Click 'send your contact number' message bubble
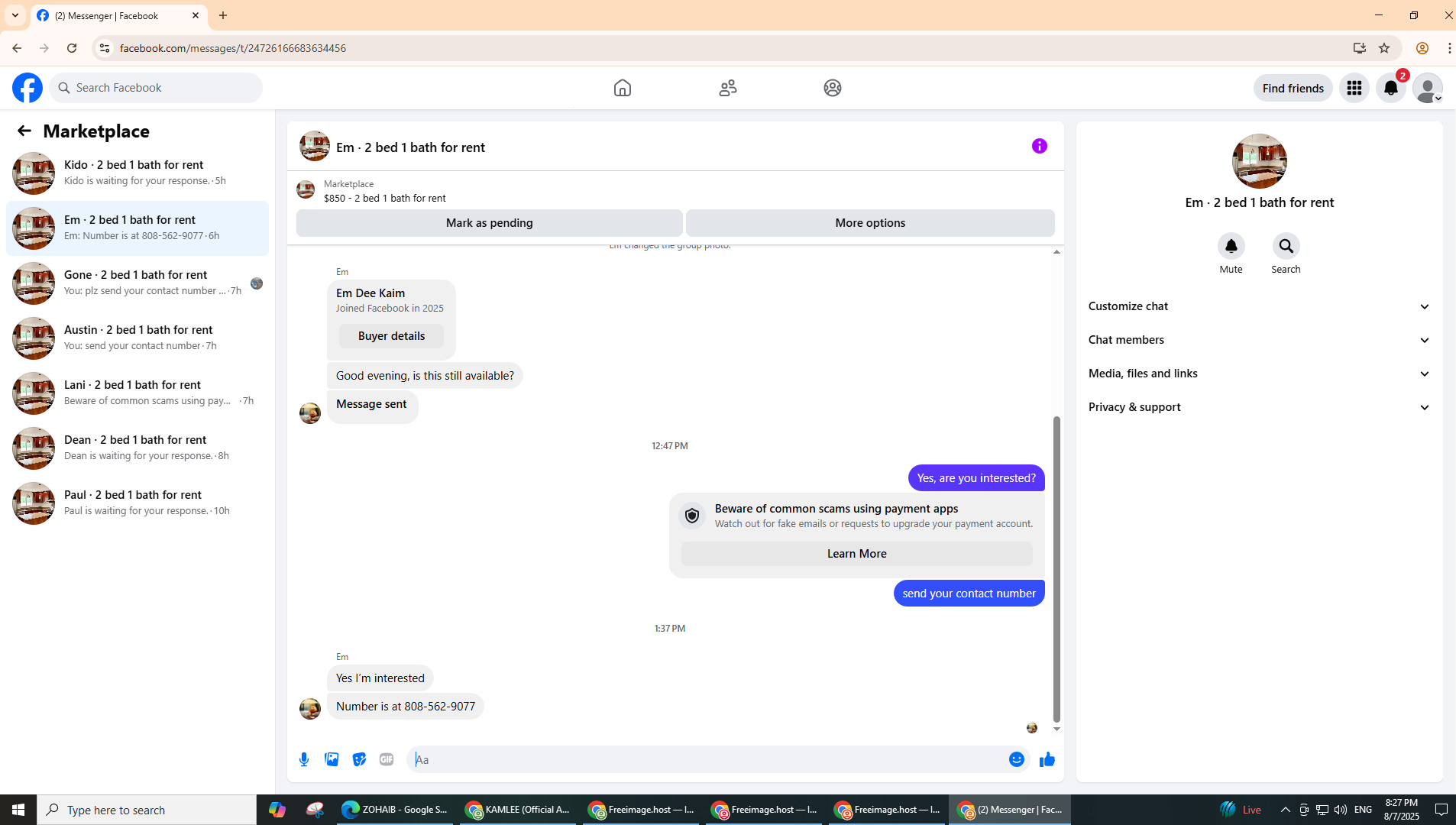 tap(969, 594)
